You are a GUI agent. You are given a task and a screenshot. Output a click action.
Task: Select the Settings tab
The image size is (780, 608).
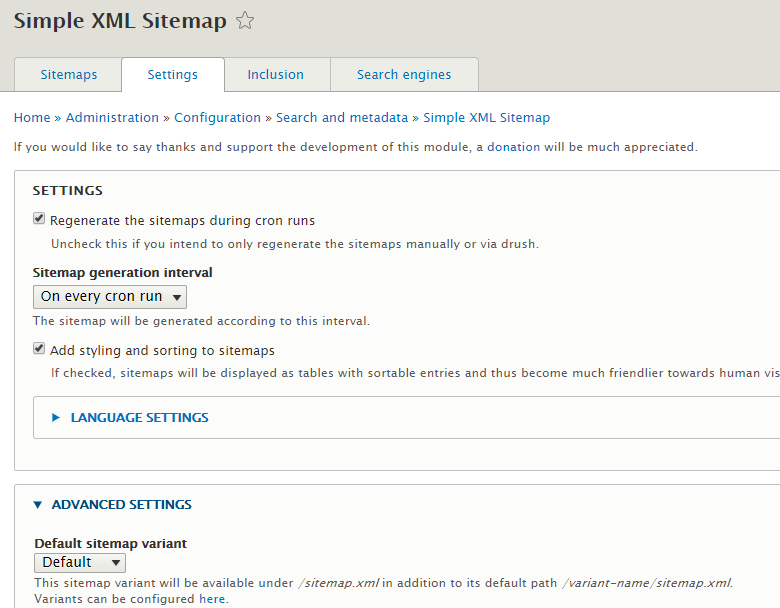coord(173,75)
